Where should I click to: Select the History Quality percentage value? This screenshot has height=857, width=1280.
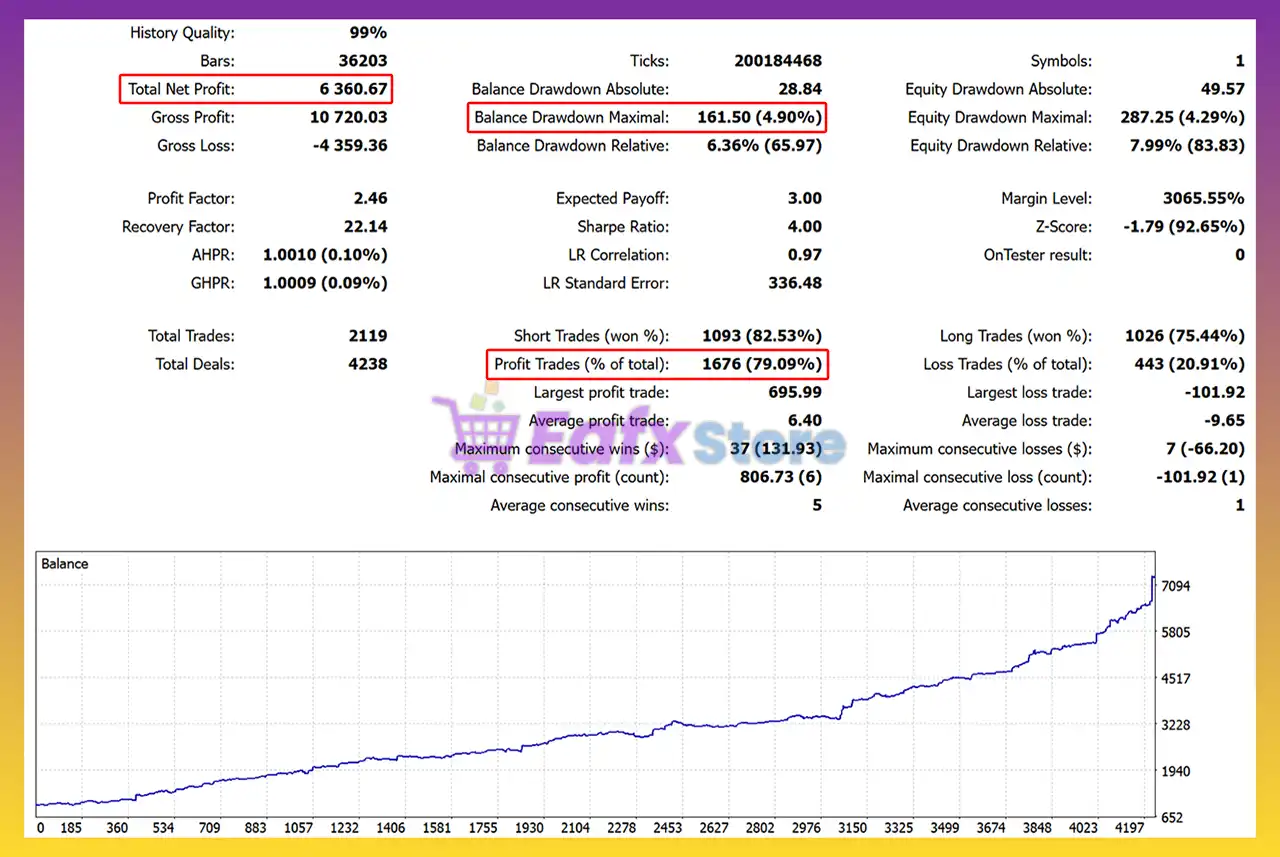click(x=368, y=32)
